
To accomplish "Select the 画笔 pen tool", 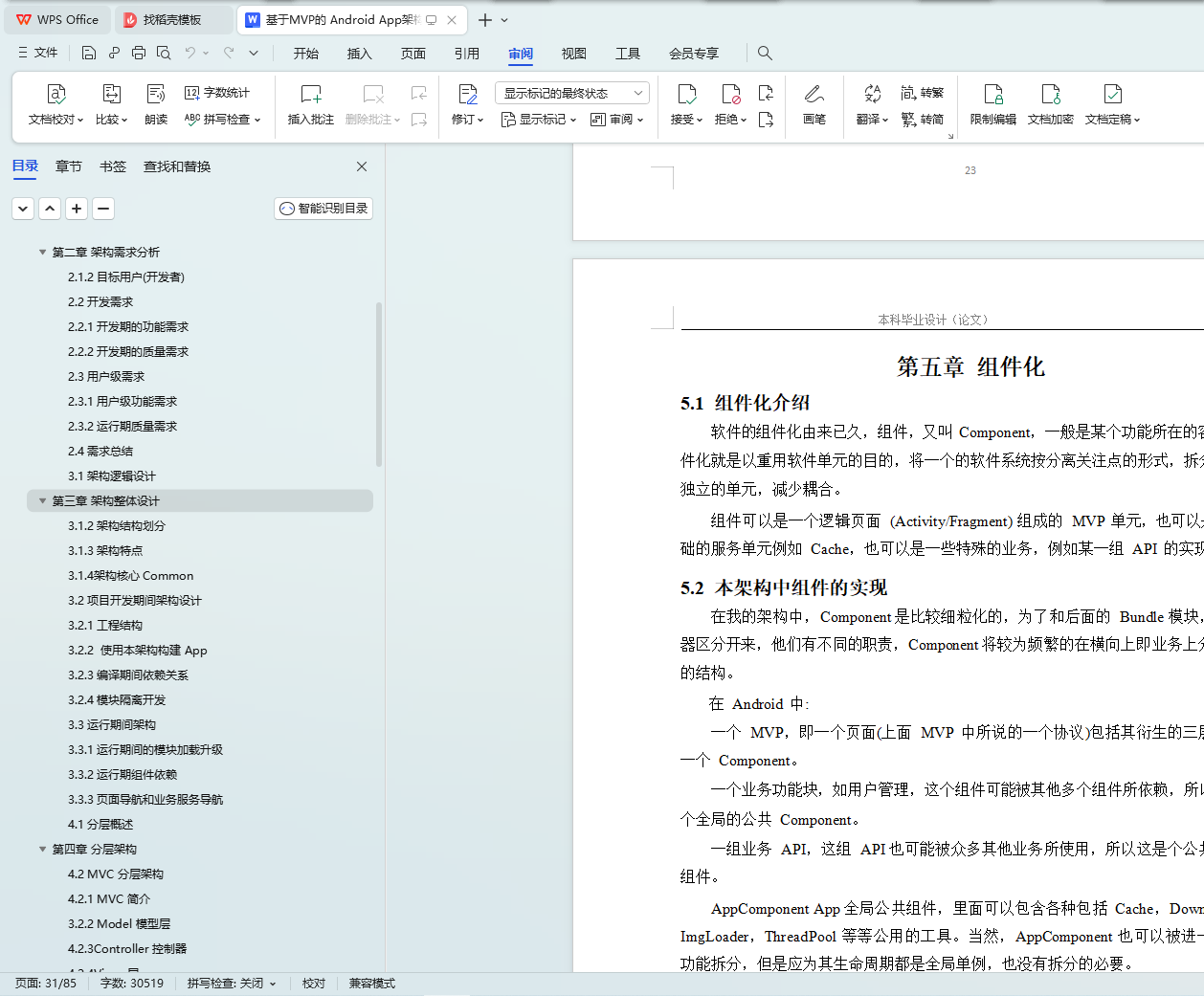I will click(x=814, y=103).
